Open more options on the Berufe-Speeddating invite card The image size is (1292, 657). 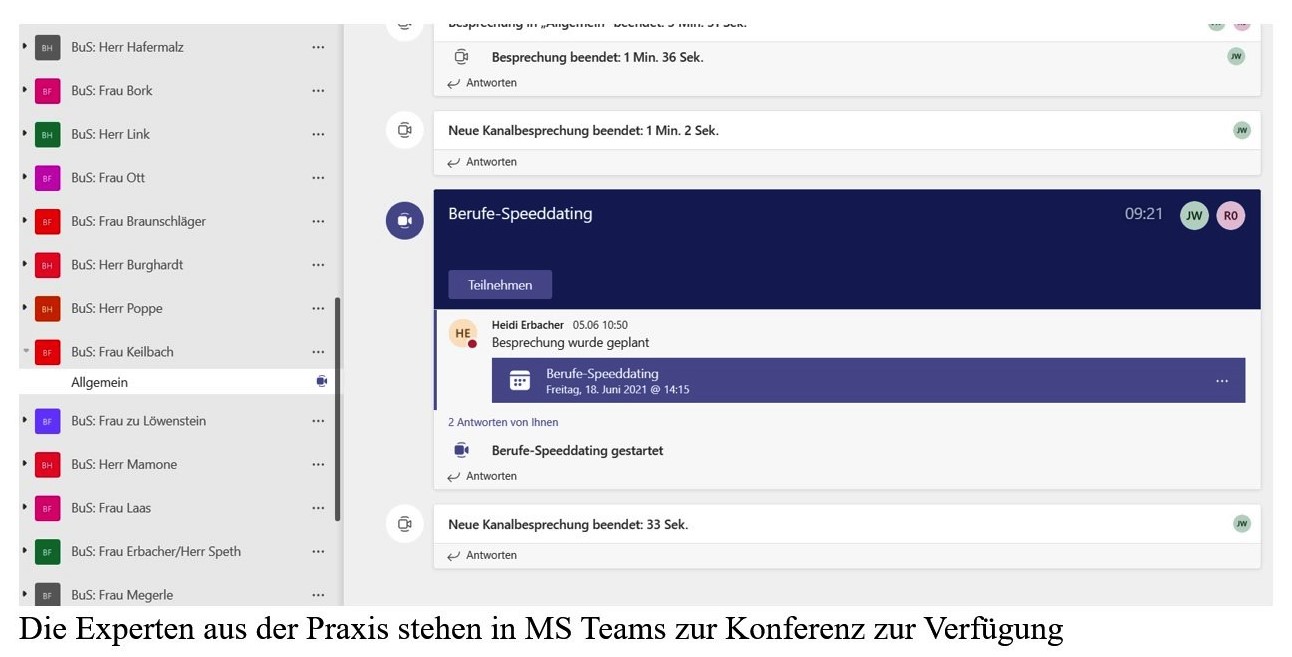pyautogui.click(x=1222, y=381)
